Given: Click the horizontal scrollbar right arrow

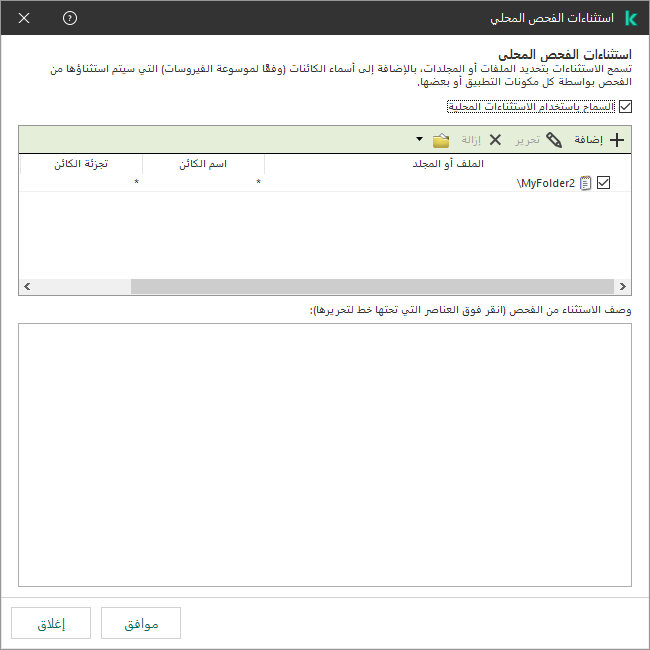Looking at the screenshot, I should [622, 286].
